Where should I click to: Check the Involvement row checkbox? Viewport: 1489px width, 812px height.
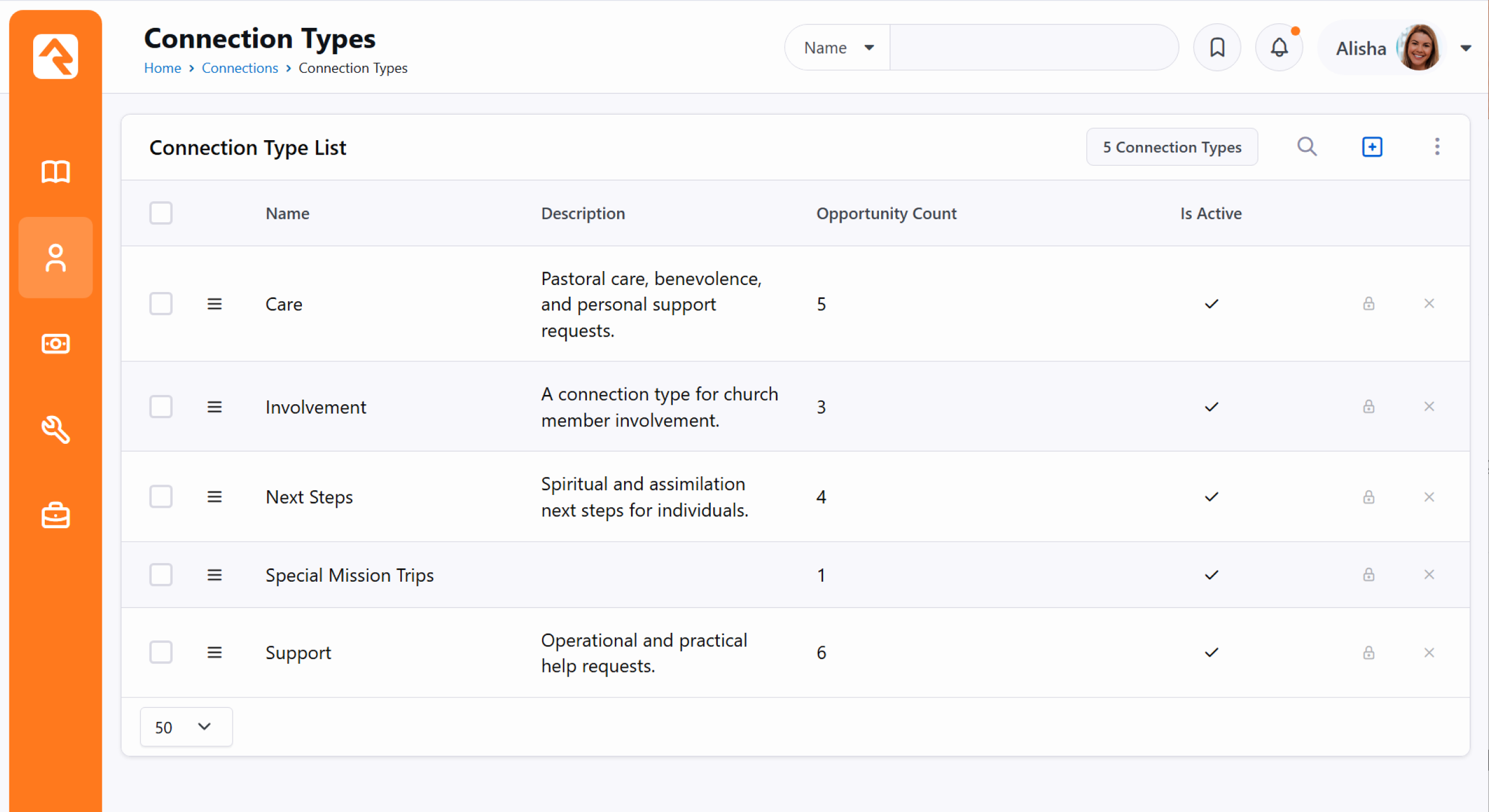161,407
